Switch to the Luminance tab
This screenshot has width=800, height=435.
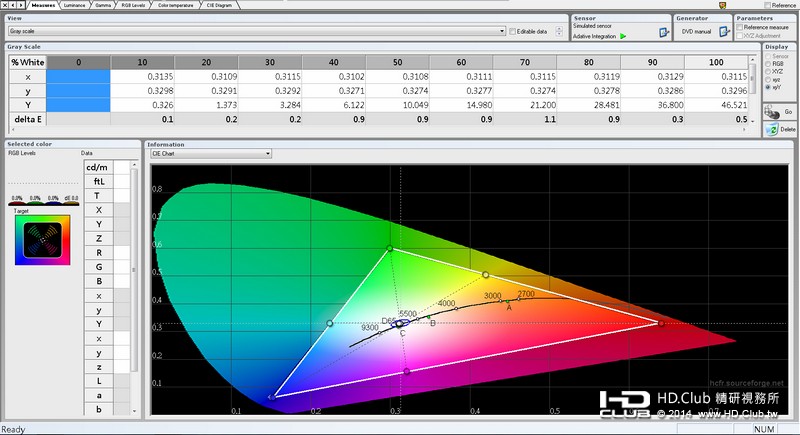[x=73, y=5]
